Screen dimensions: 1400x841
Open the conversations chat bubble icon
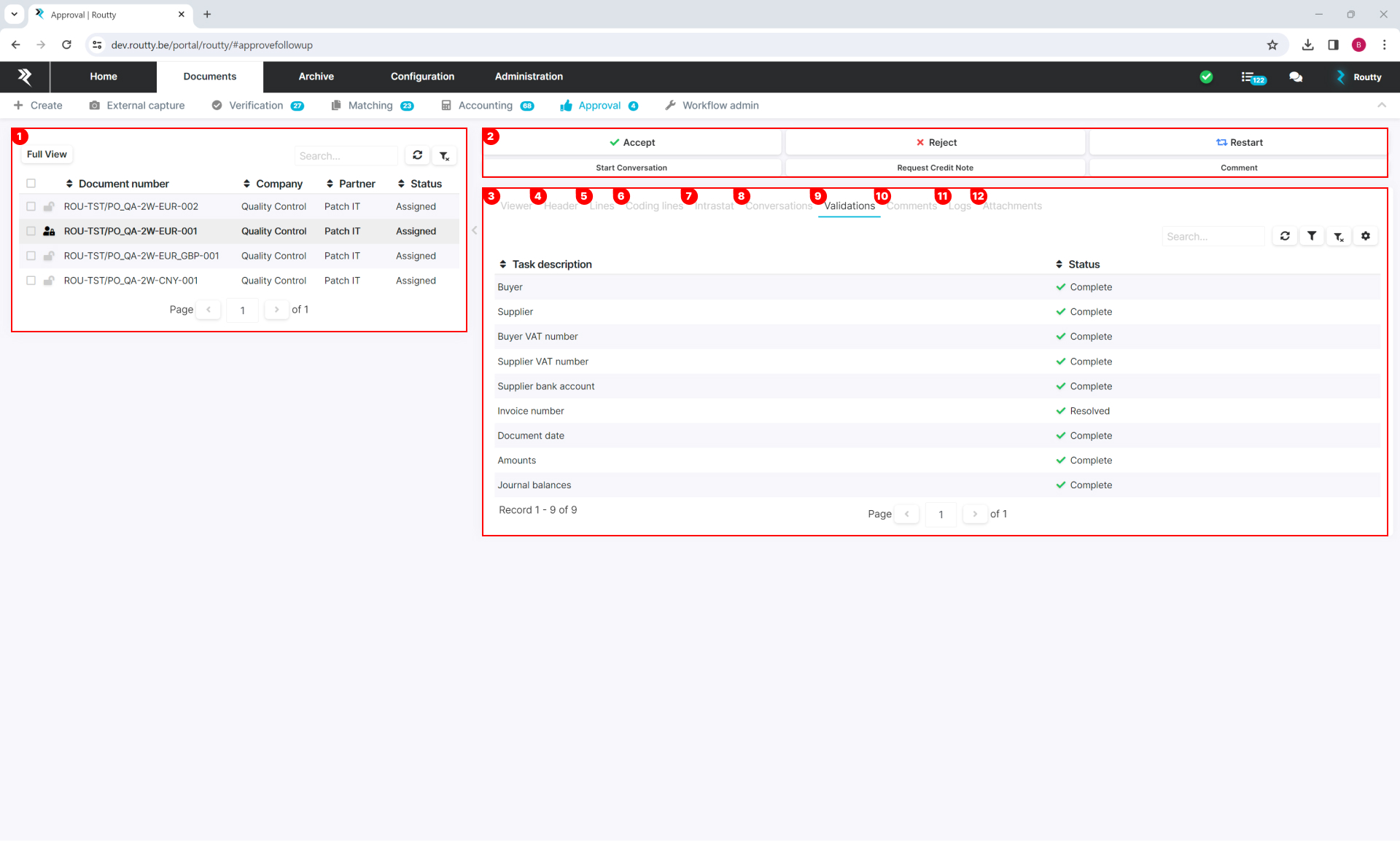click(1296, 77)
